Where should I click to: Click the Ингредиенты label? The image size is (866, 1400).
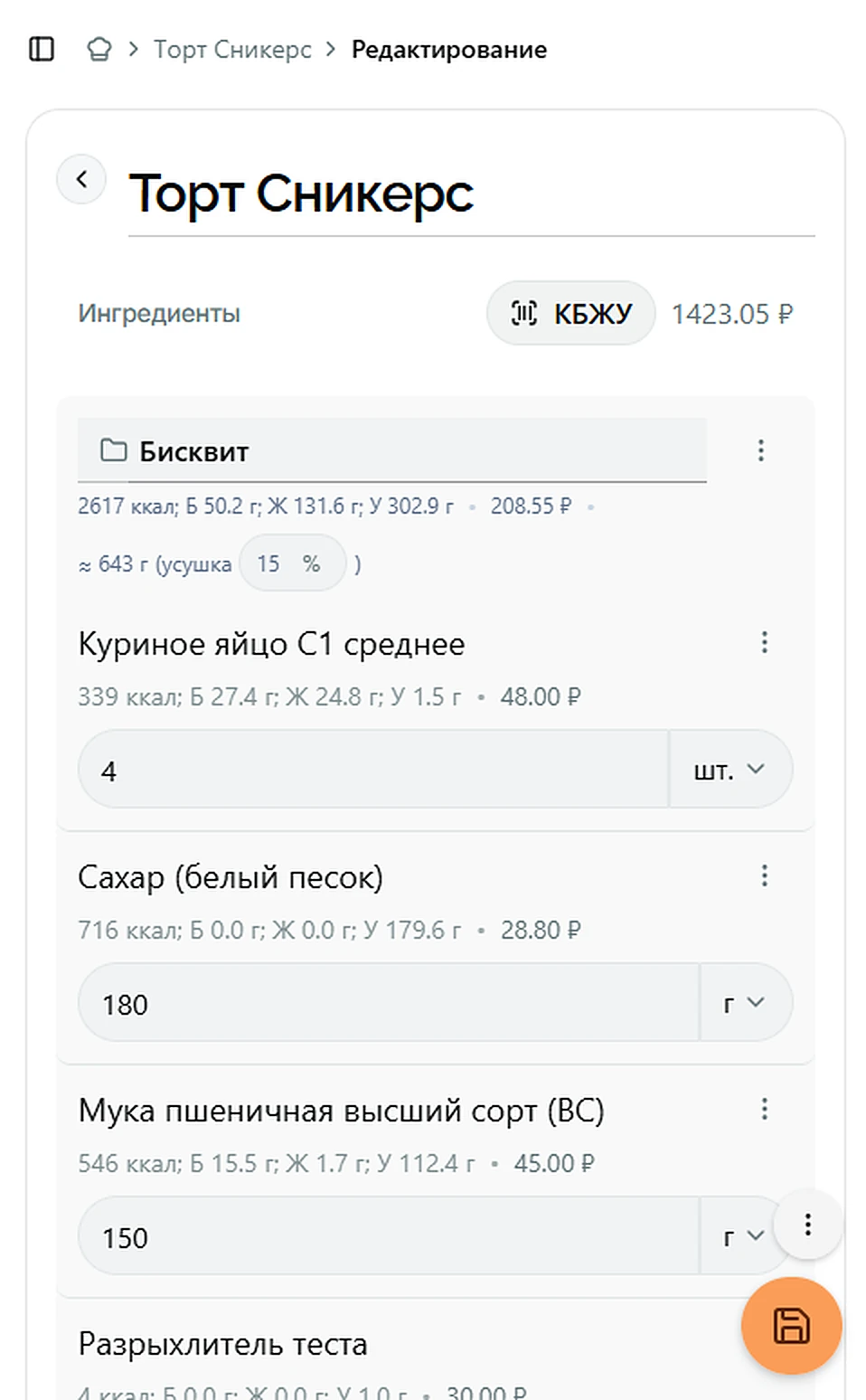tap(159, 313)
